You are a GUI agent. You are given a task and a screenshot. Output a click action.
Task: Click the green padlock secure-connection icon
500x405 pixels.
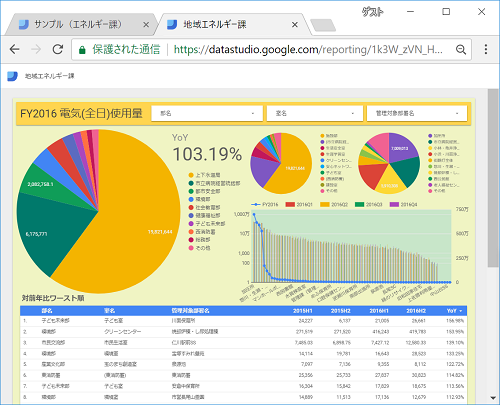tap(82, 50)
